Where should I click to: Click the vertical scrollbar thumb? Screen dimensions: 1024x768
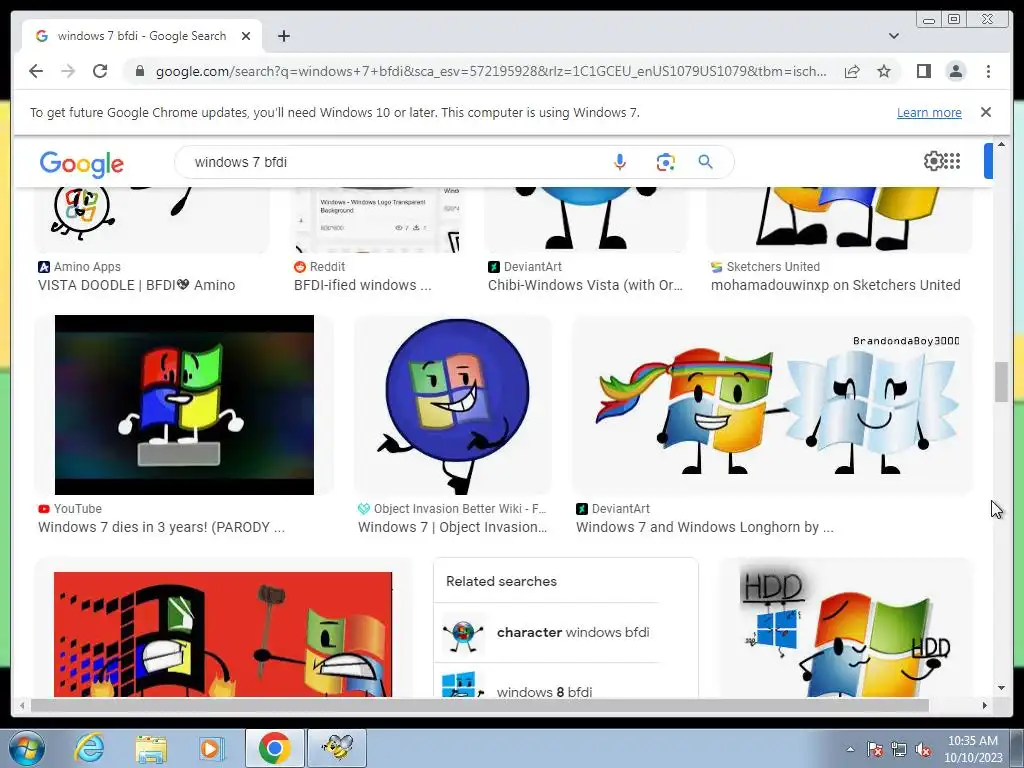point(1001,381)
